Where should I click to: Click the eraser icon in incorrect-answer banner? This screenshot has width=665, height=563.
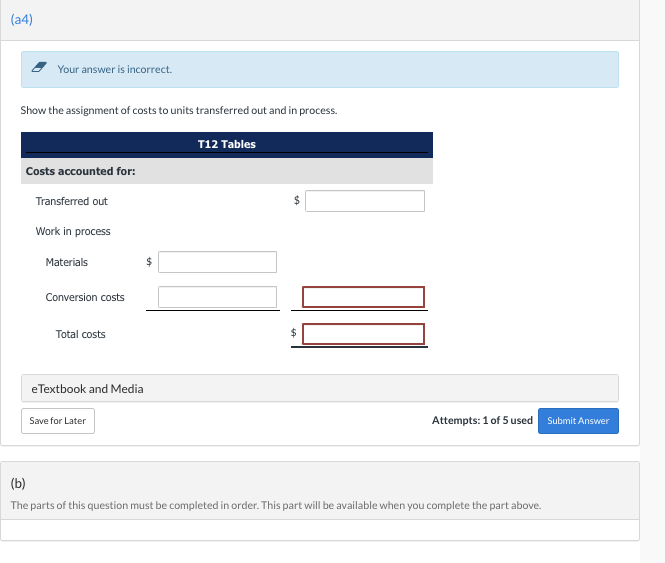pyautogui.click(x=39, y=67)
